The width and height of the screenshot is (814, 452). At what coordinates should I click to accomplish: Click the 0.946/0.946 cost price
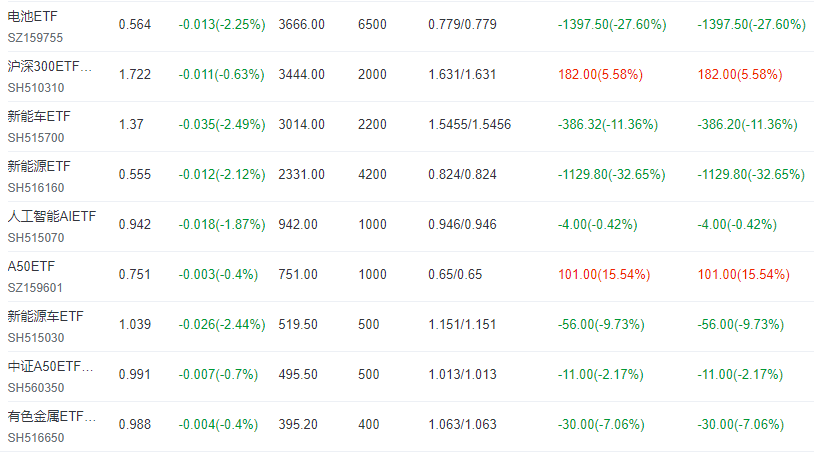click(462, 224)
